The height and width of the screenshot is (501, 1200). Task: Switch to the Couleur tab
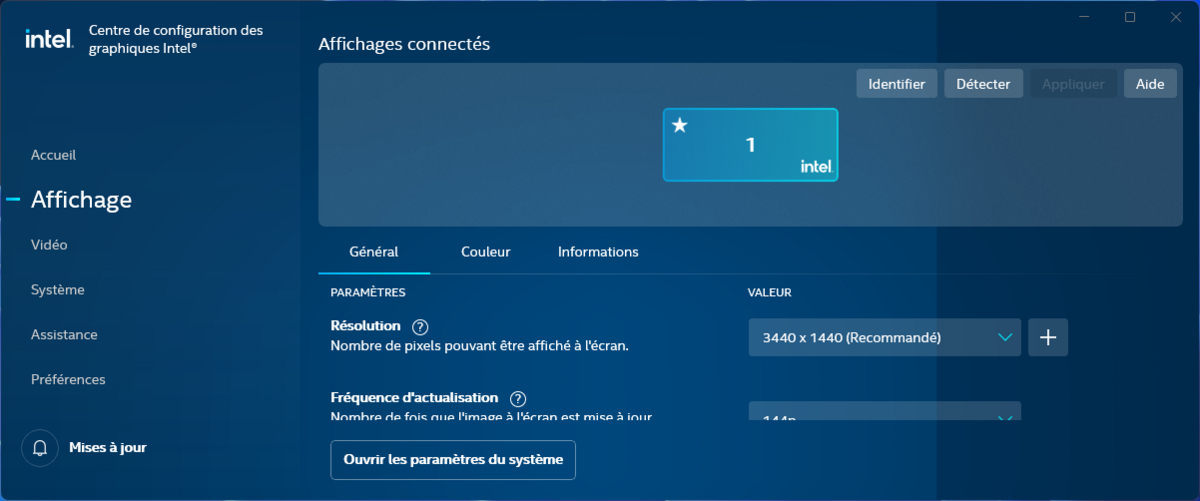click(486, 252)
